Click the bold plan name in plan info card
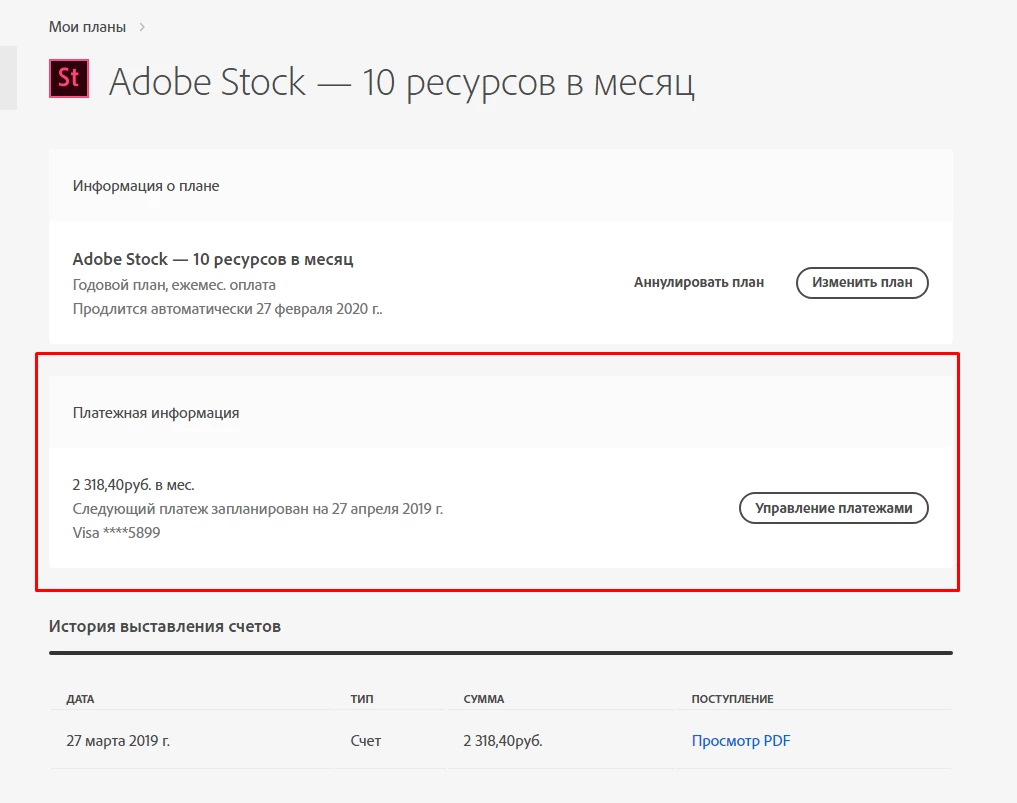 pos(213,259)
